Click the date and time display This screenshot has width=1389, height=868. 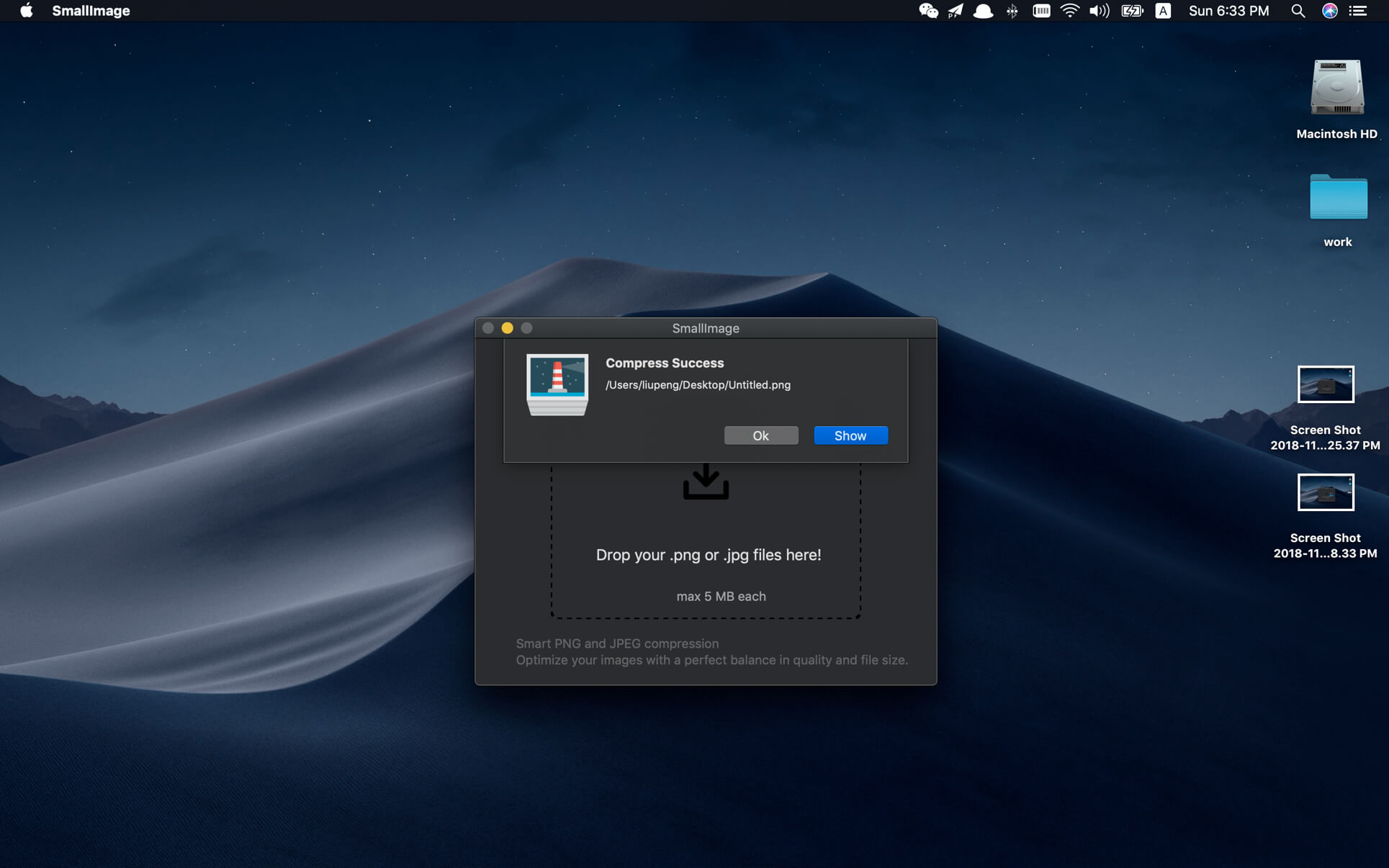click(x=1228, y=11)
